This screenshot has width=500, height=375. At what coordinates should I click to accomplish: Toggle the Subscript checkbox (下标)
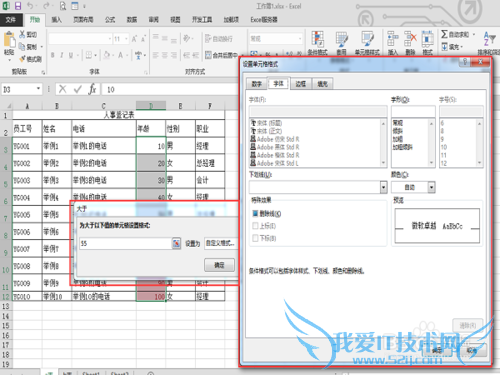[255, 238]
